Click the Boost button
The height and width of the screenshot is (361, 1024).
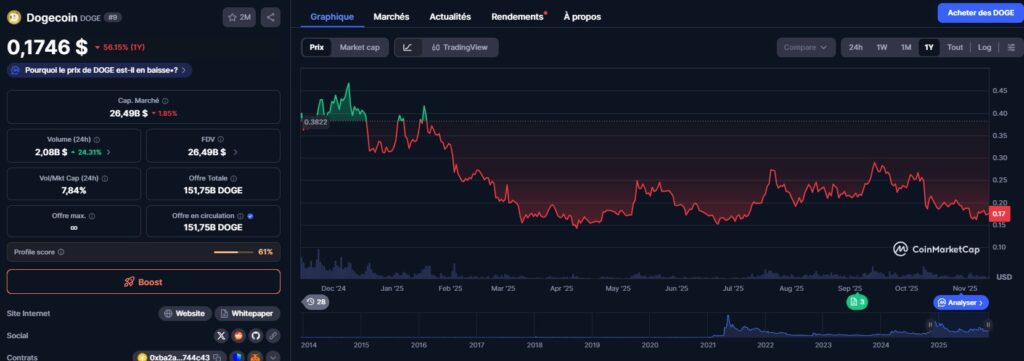tap(144, 282)
